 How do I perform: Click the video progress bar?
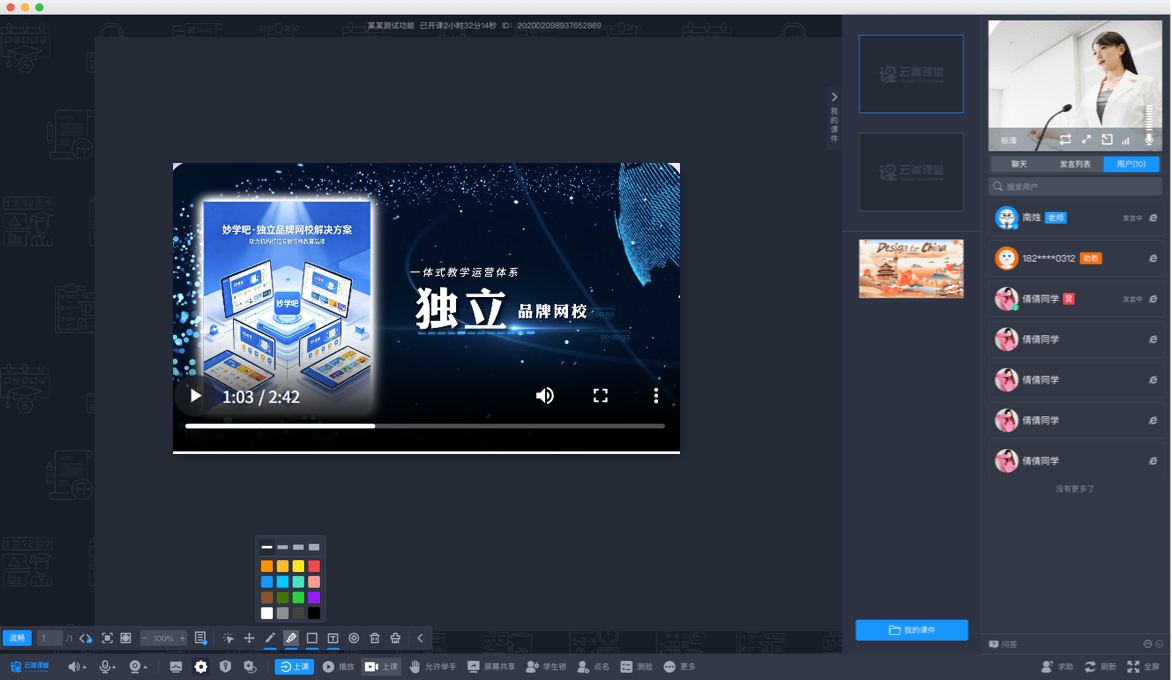425,426
